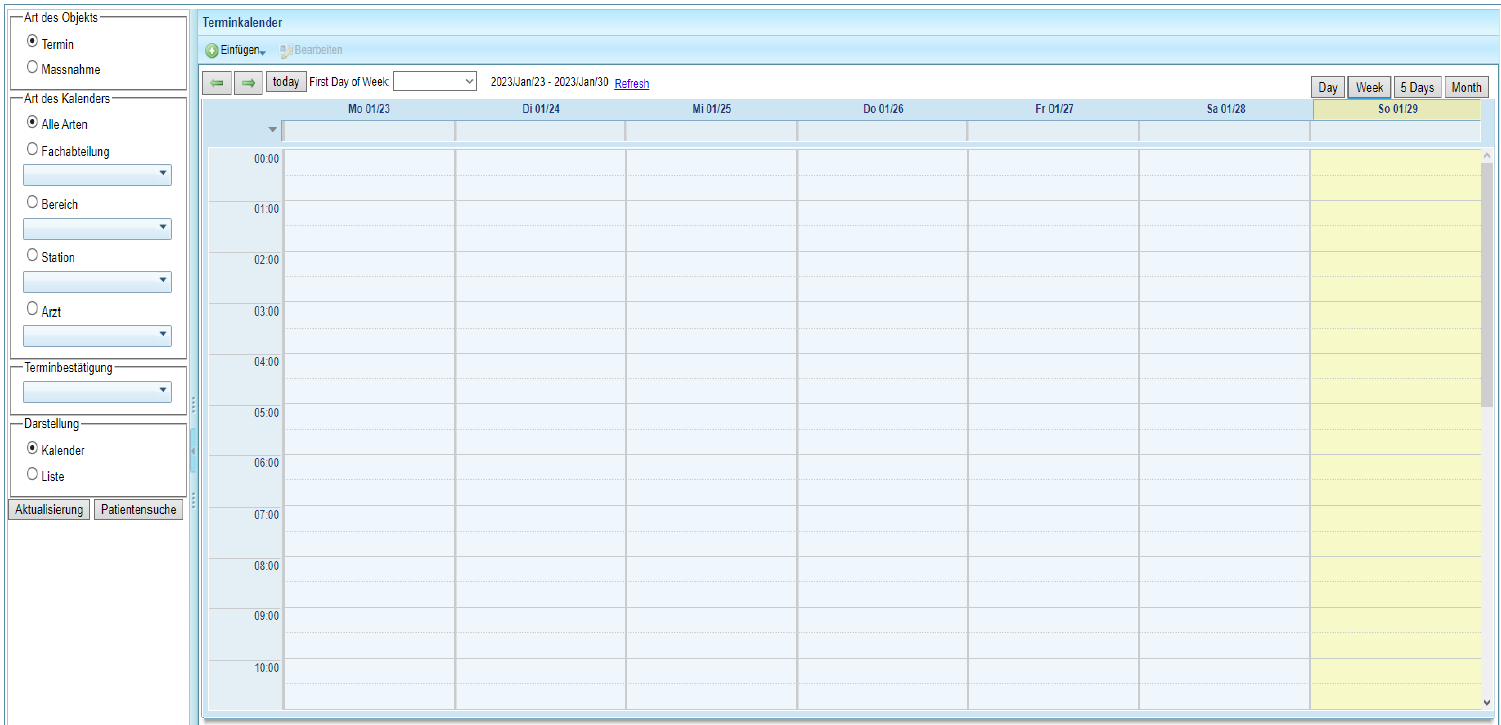
Task: Select the Massnahme radio button
Action: pyautogui.click(x=33, y=68)
